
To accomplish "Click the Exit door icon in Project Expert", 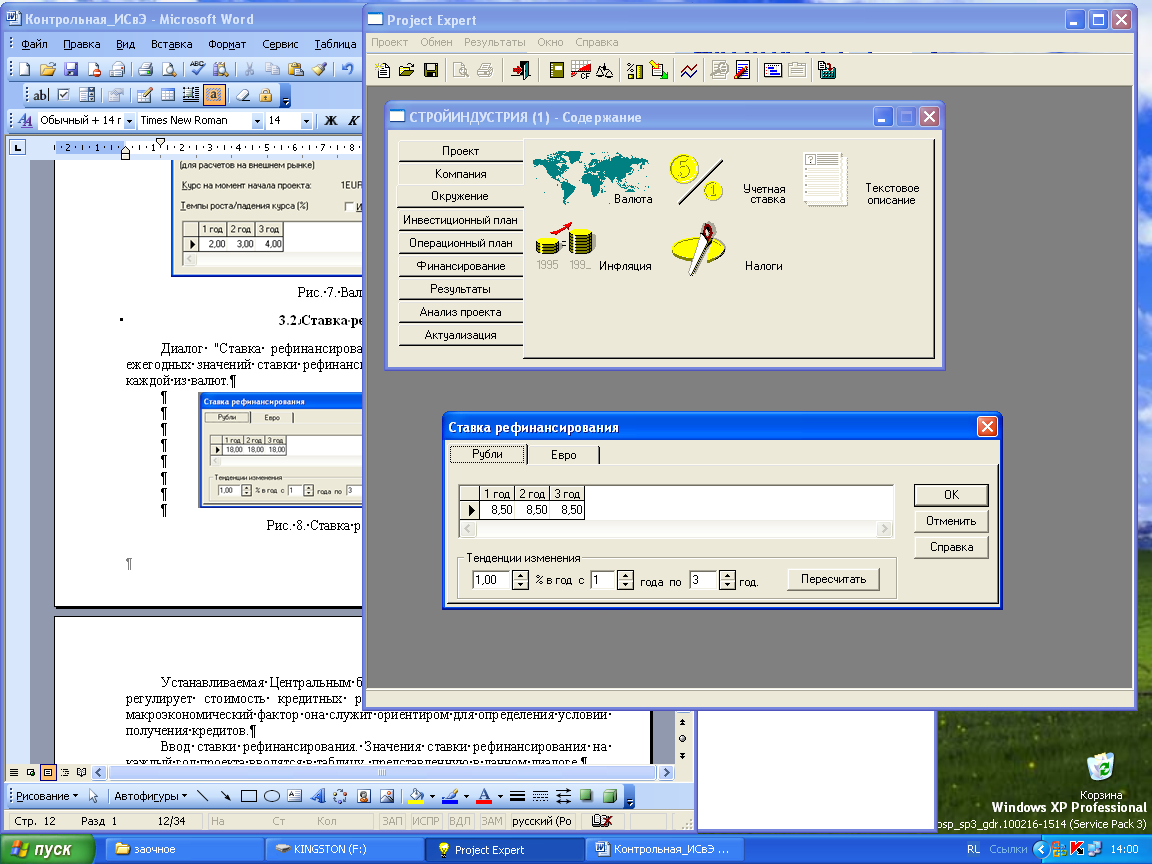I will (x=521, y=71).
